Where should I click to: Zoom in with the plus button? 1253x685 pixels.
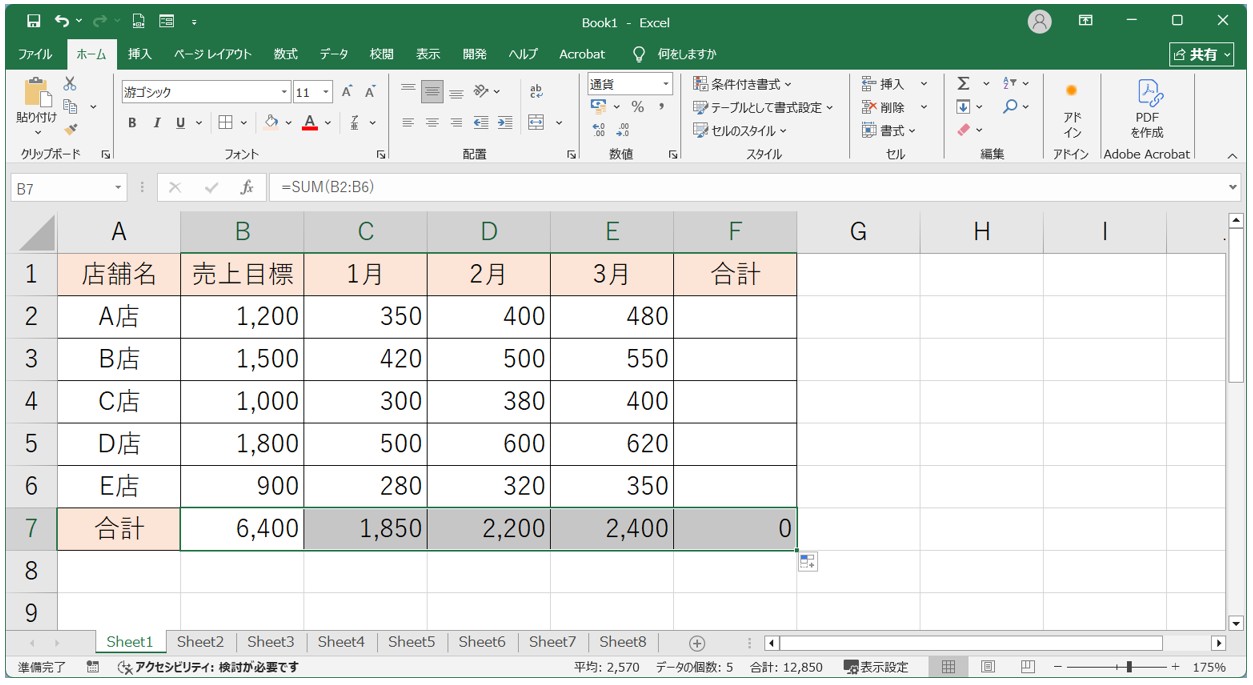click(x=1175, y=667)
